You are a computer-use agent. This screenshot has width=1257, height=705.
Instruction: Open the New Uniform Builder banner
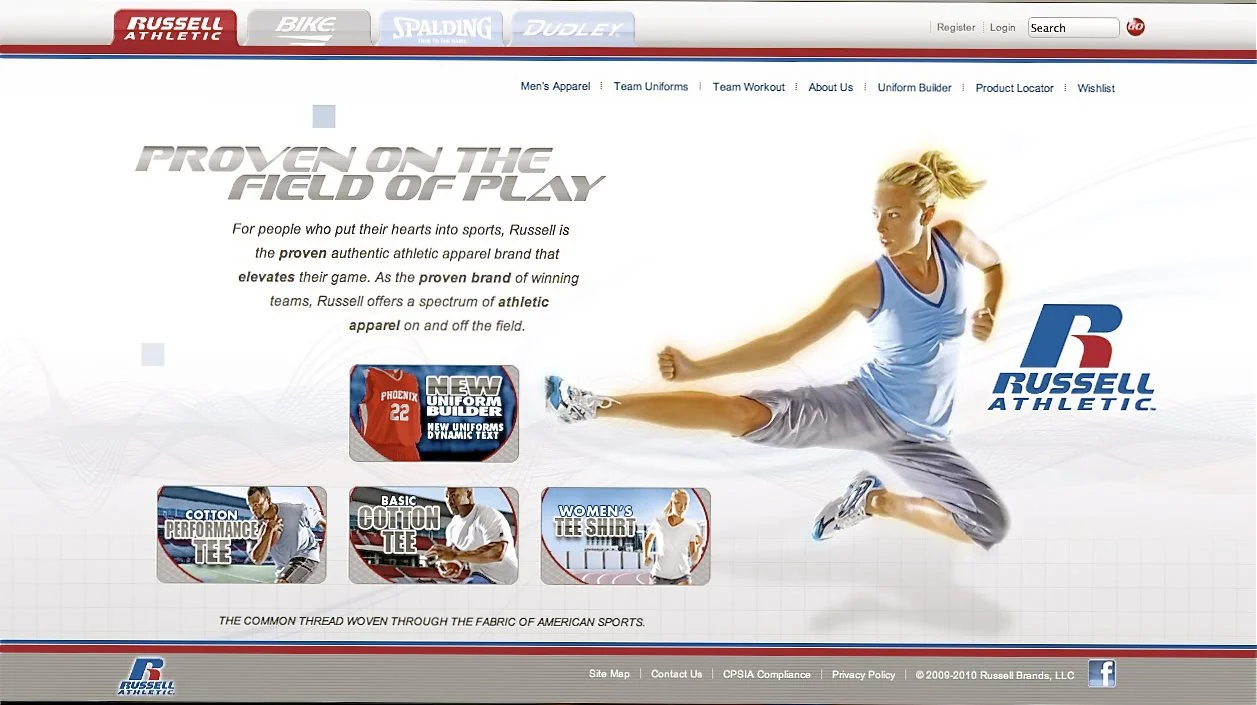[434, 413]
